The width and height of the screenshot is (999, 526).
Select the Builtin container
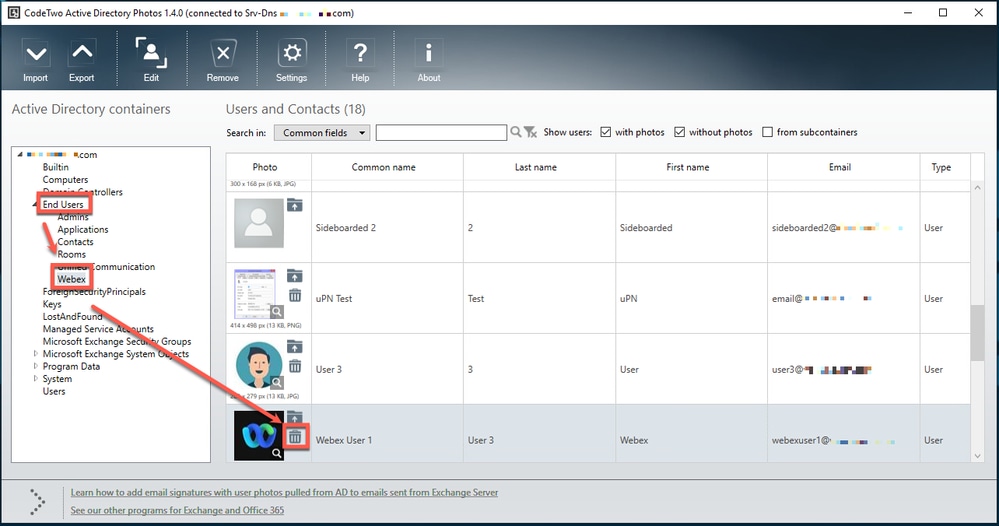point(55,167)
